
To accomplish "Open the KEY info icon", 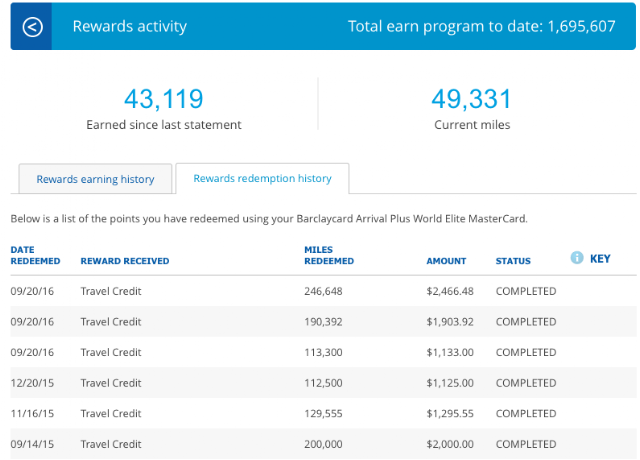I will coord(577,258).
